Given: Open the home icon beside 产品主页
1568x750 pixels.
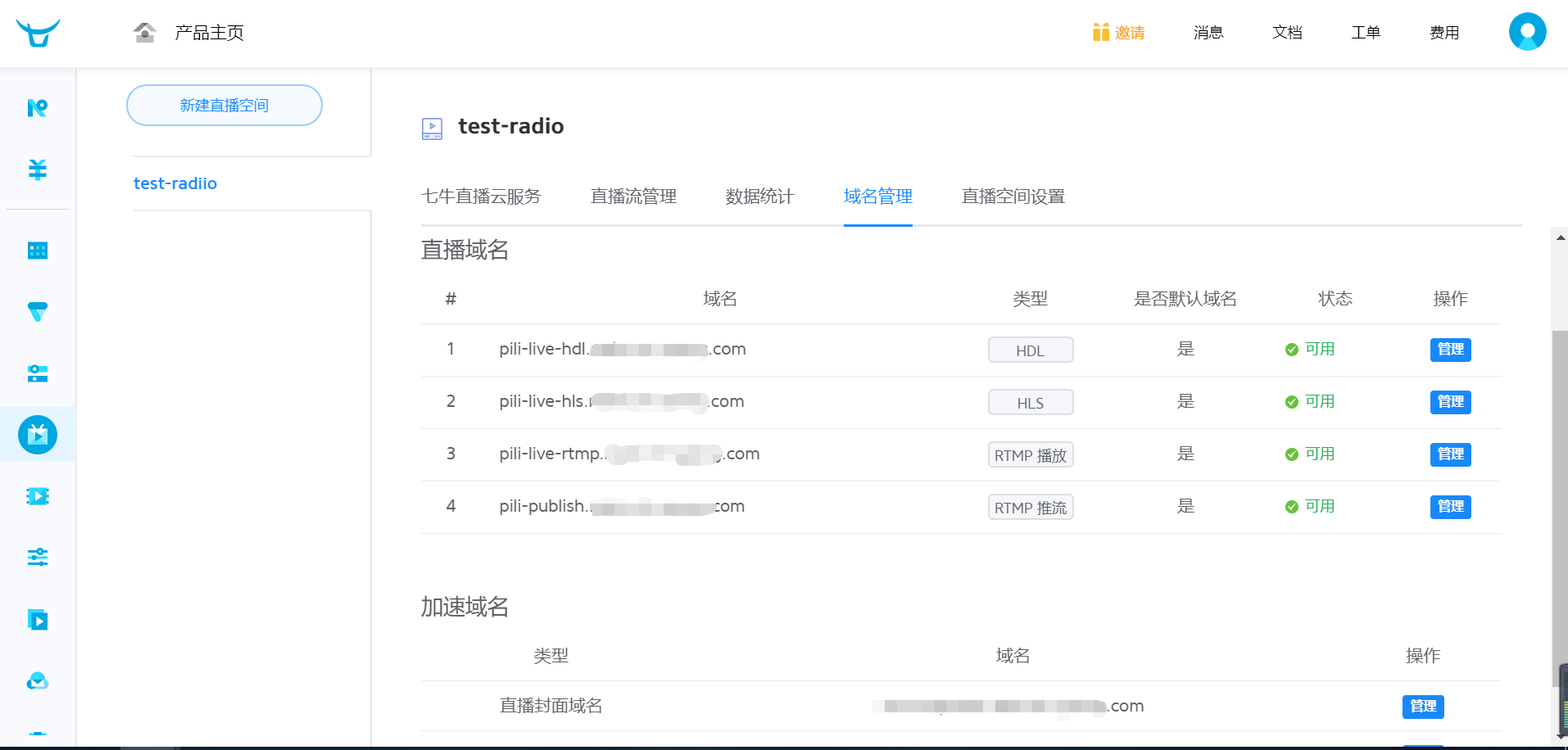Looking at the screenshot, I should coord(145,33).
